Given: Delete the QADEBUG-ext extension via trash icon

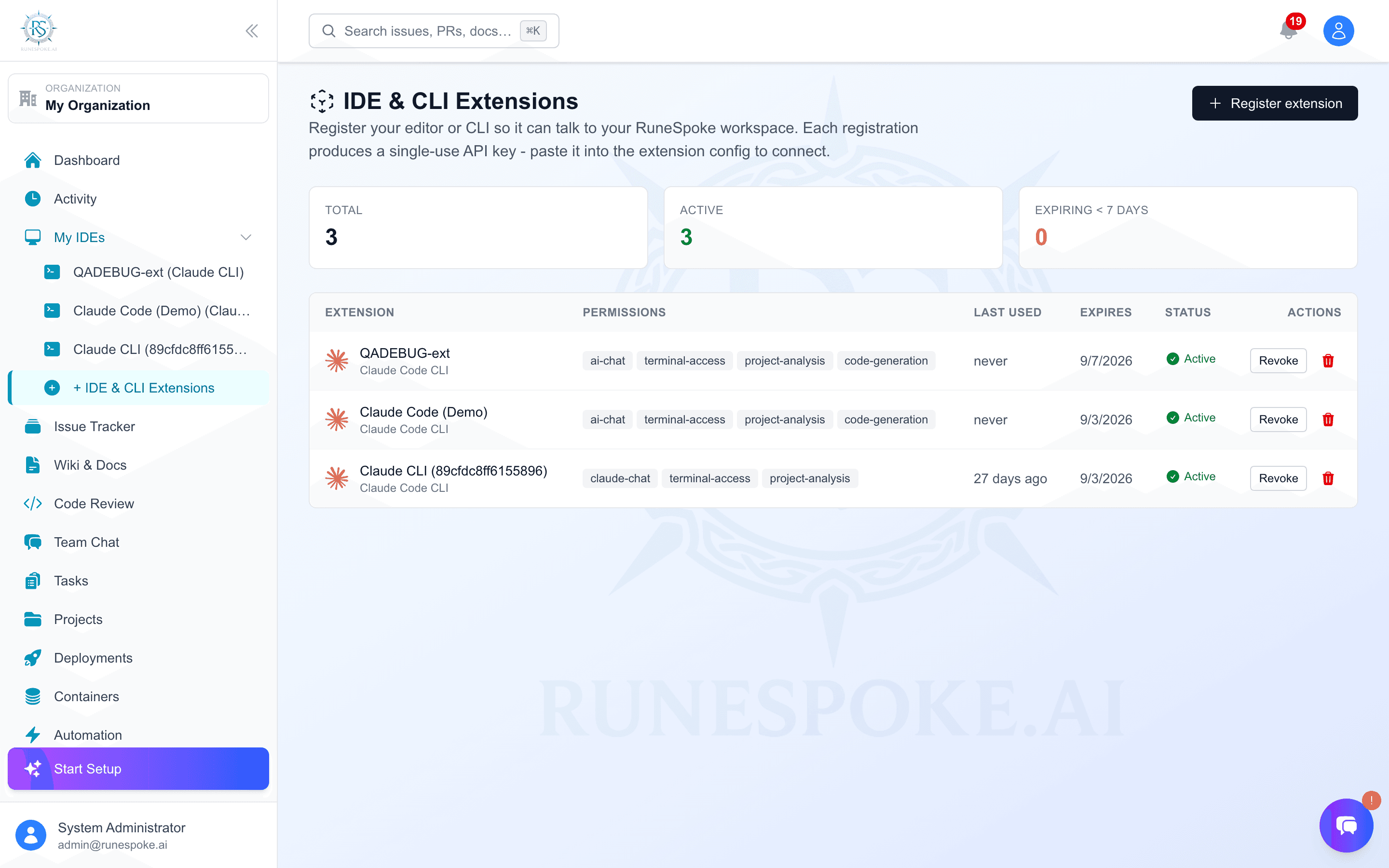Looking at the screenshot, I should click(x=1328, y=361).
